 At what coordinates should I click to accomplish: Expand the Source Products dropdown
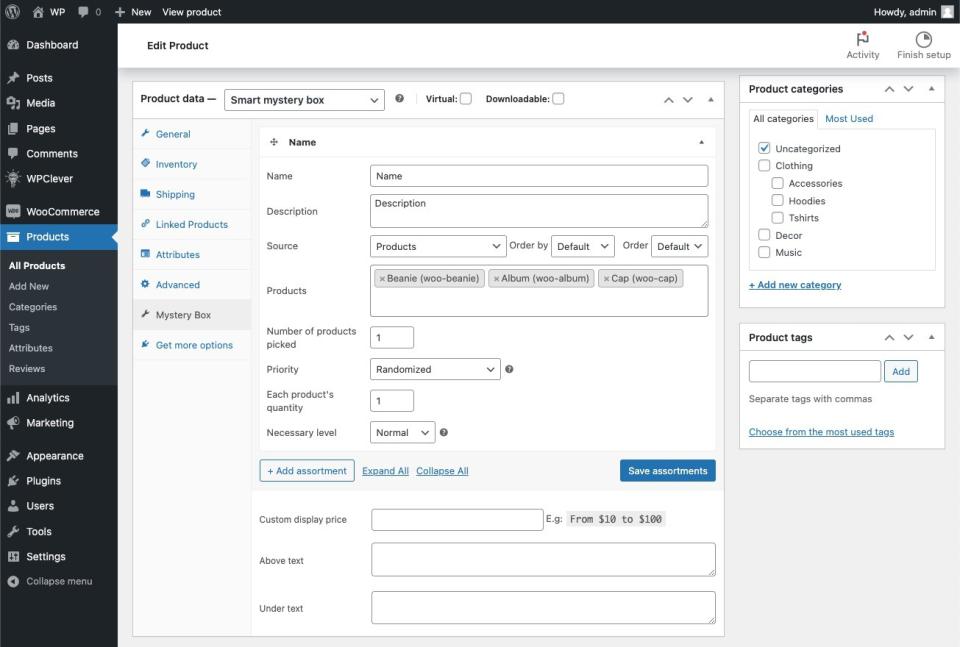click(438, 246)
